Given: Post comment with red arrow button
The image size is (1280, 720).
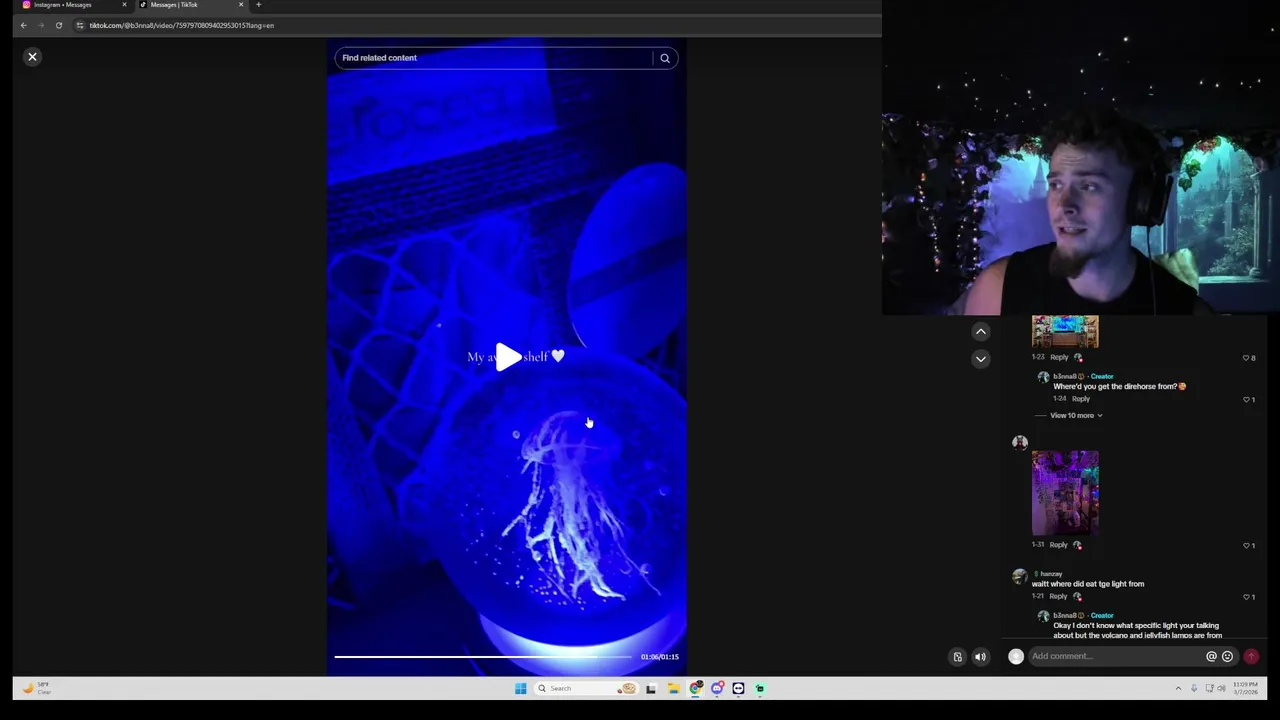Looking at the screenshot, I should click(x=1251, y=656).
